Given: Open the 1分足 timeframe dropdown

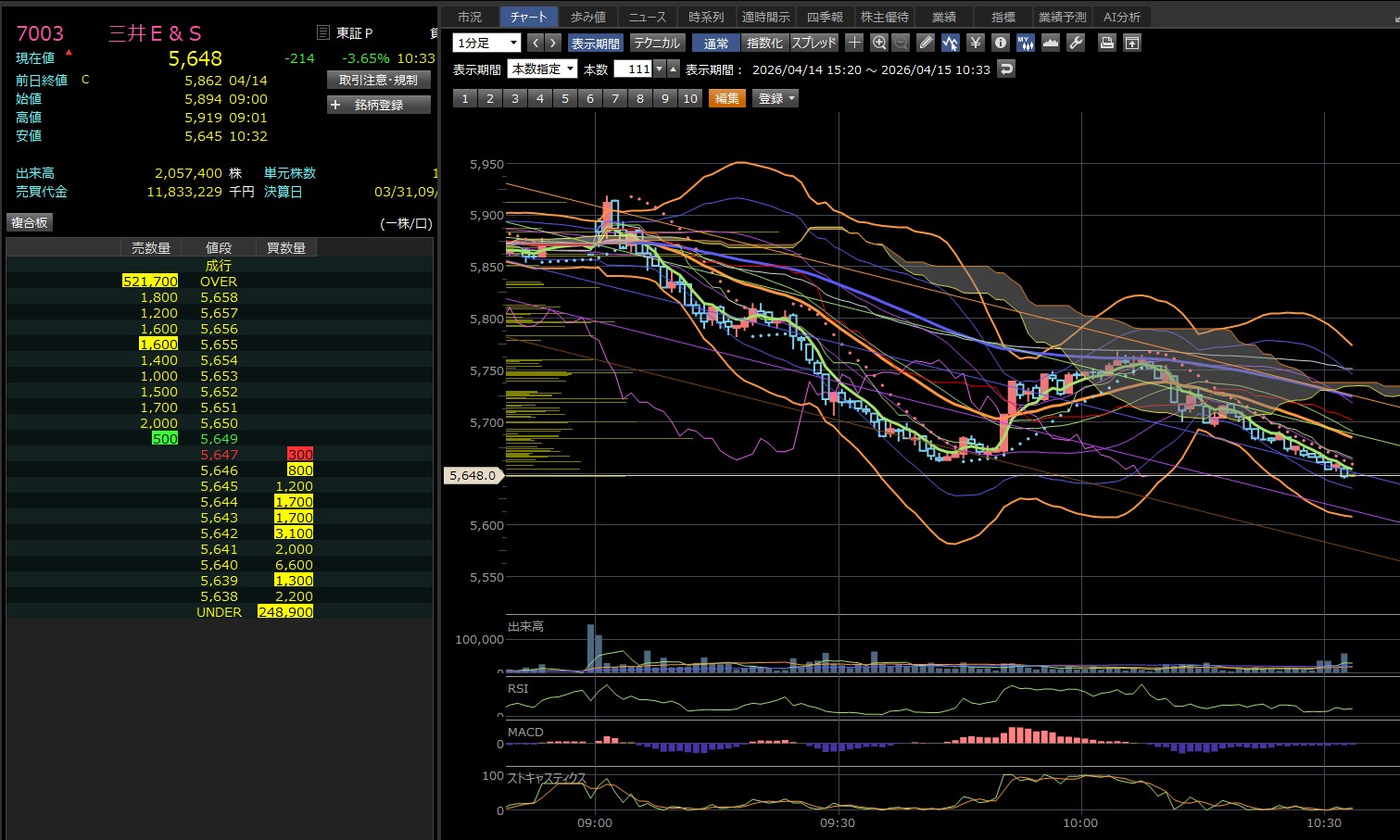Looking at the screenshot, I should click(486, 43).
